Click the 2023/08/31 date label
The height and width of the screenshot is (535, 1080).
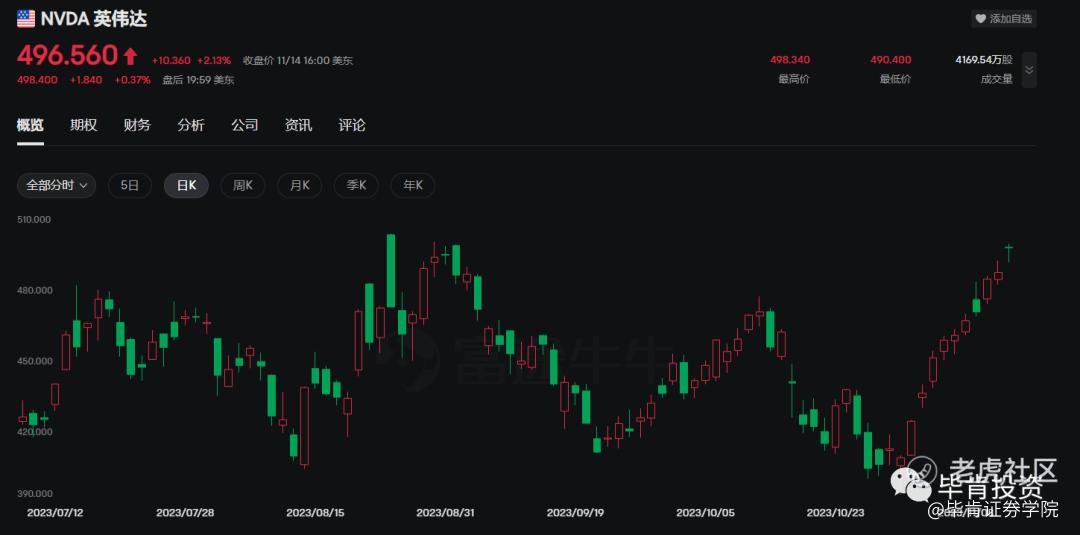tap(445, 513)
